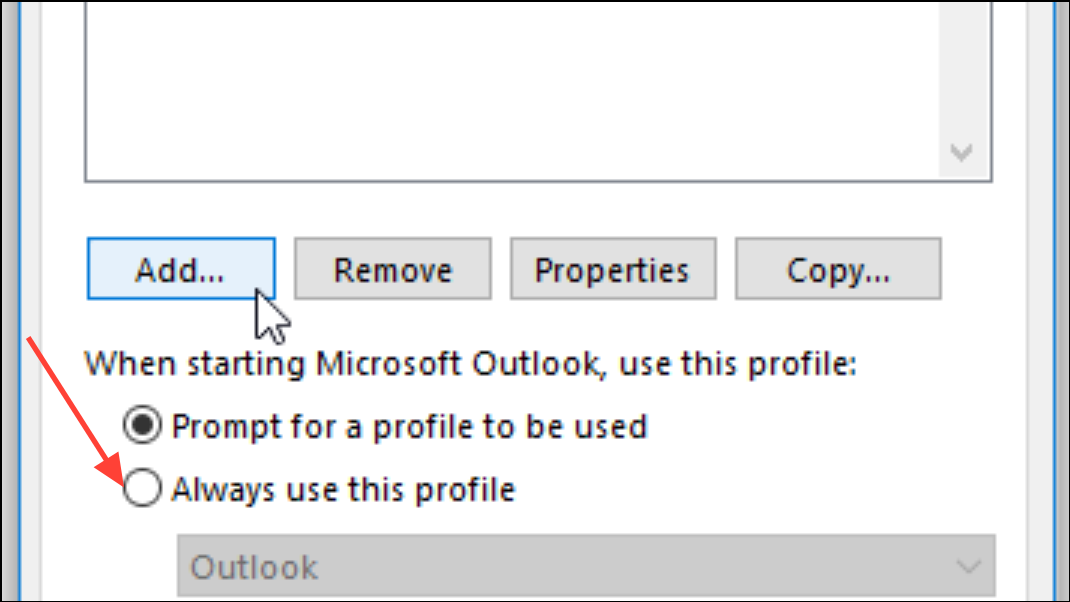Click the 'Prompt for a profile to be used' label
The width and height of the screenshot is (1070, 602).
tap(409, 427)
